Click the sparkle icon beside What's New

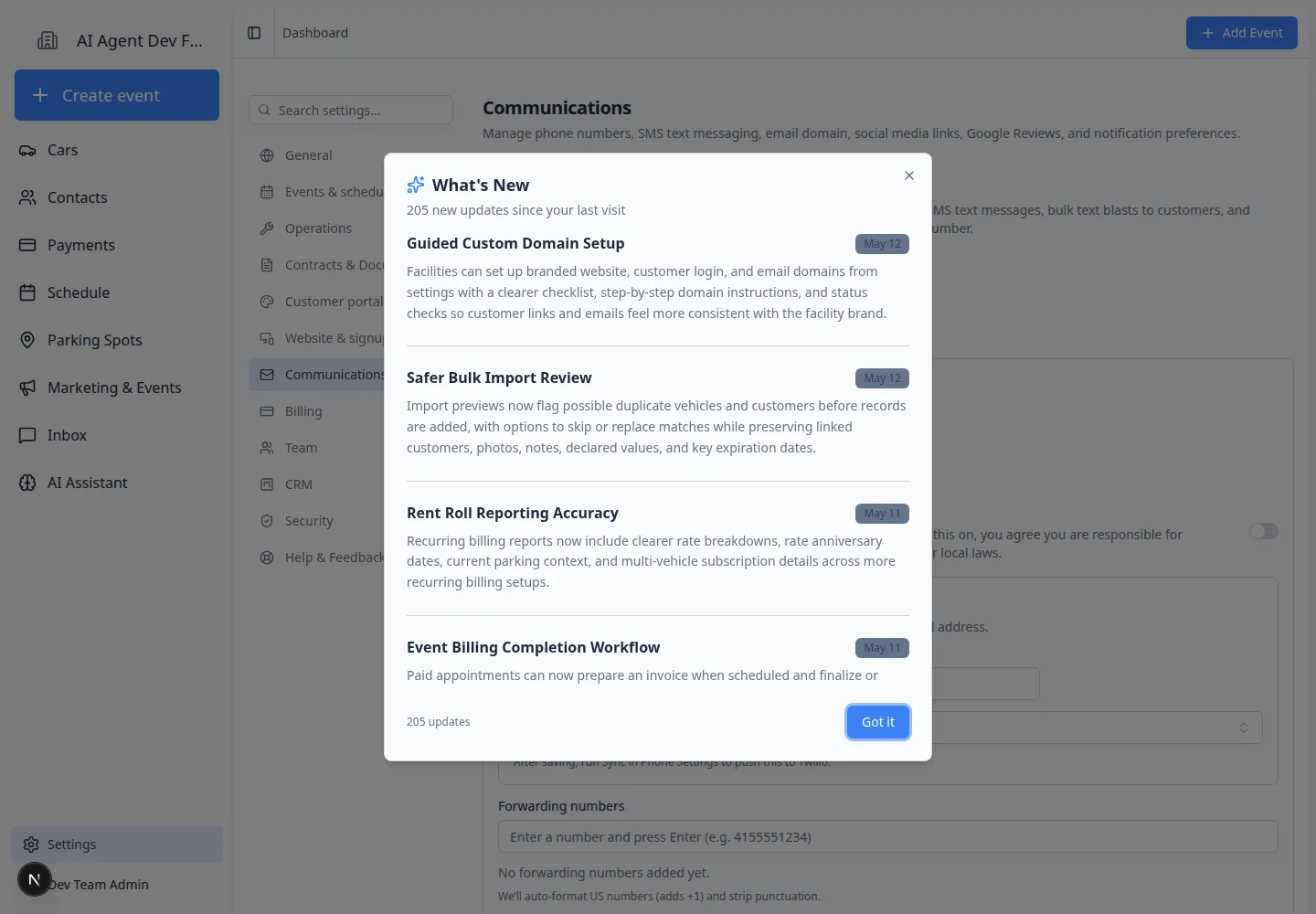click(416, 185)
